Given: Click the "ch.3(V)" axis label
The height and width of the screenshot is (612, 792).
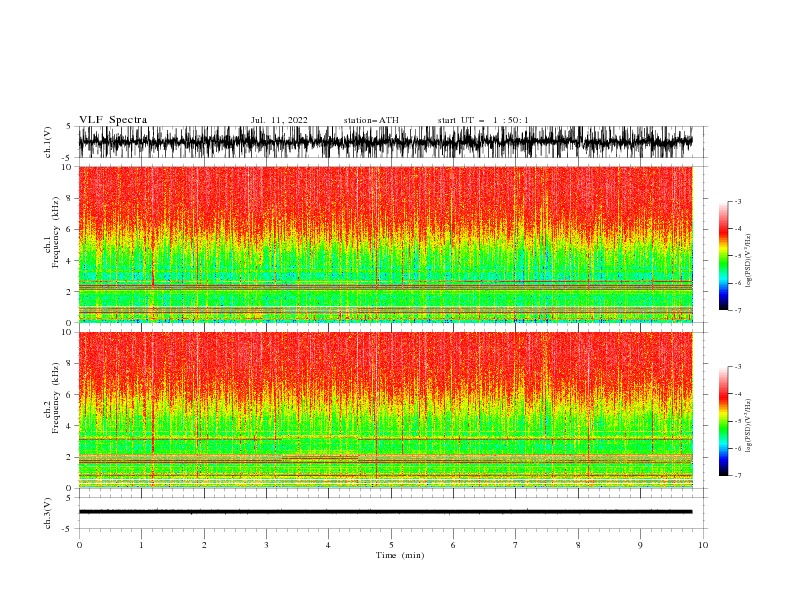Looking at the screenshot, I should tap(48, 513).
